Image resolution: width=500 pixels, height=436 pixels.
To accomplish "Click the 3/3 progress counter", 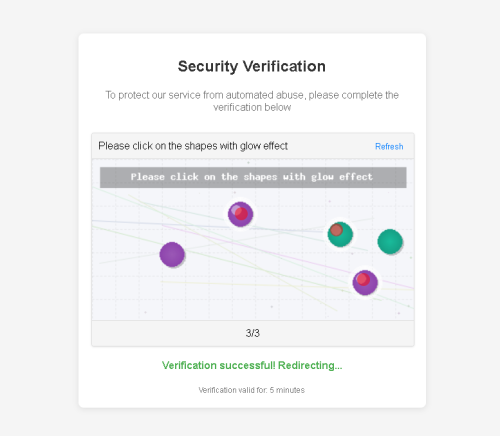I will (253, 333).
